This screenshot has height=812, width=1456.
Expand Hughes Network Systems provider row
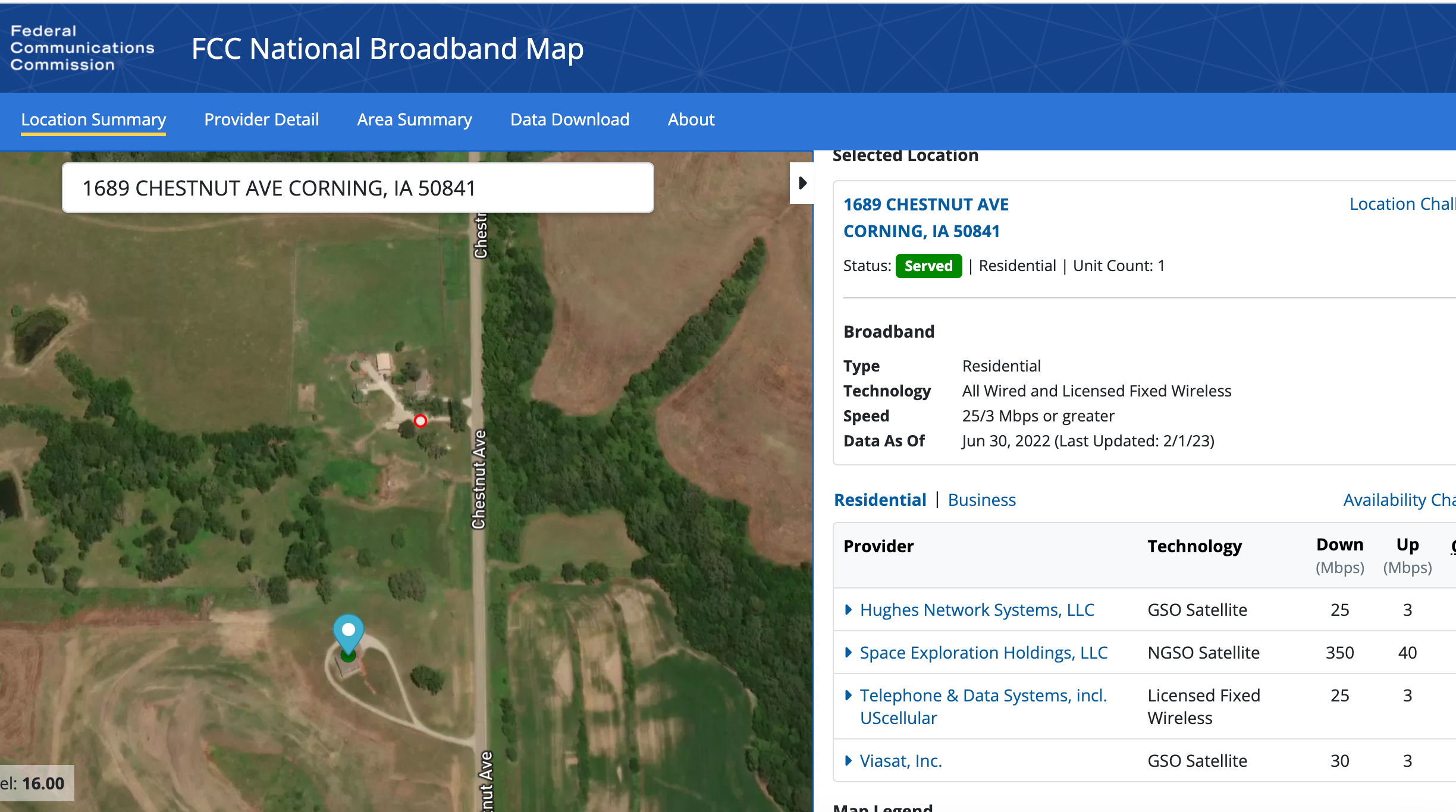pyautogui.click(x=849, y=610)
